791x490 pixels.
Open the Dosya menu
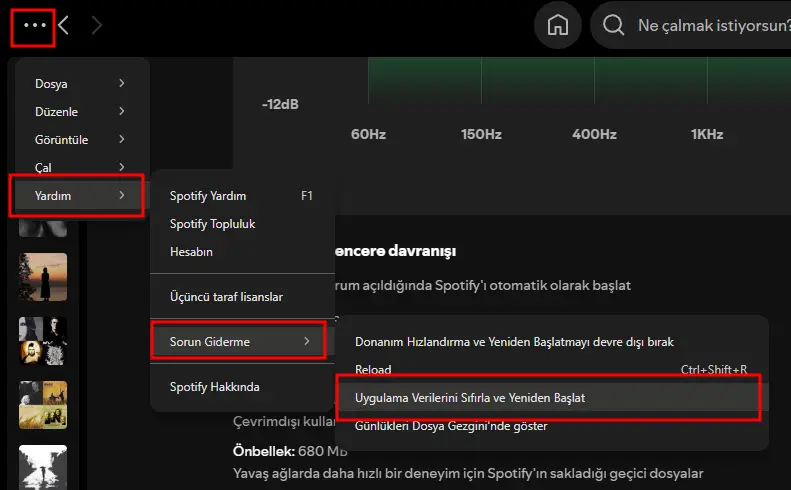coord(80,84)
